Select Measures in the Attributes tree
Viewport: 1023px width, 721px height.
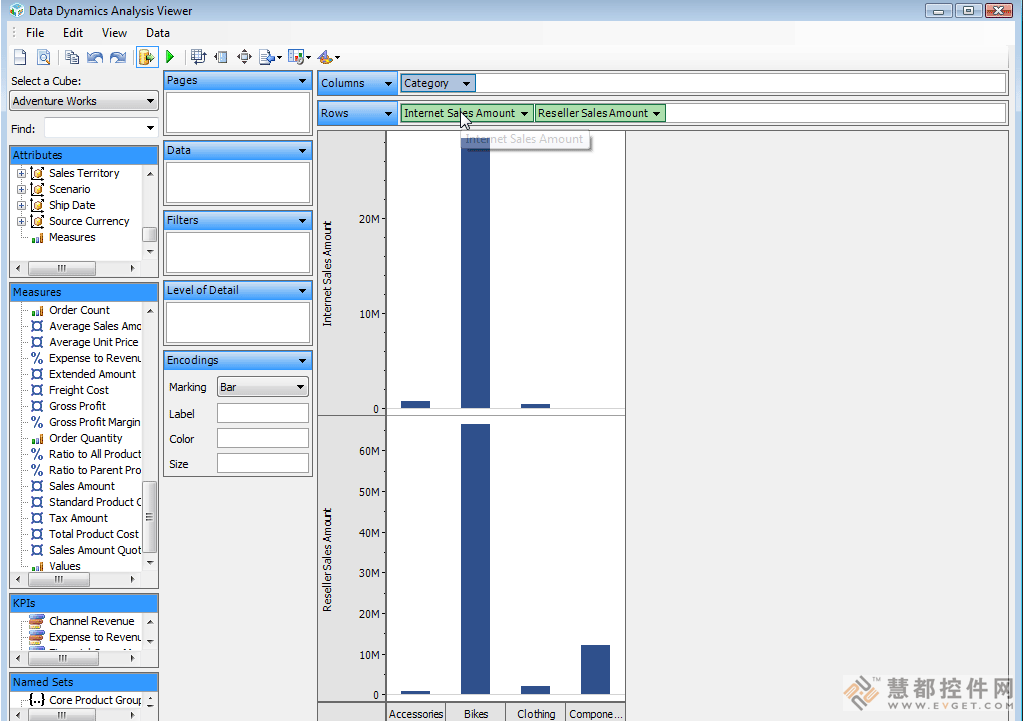click(x=72, y=238)
